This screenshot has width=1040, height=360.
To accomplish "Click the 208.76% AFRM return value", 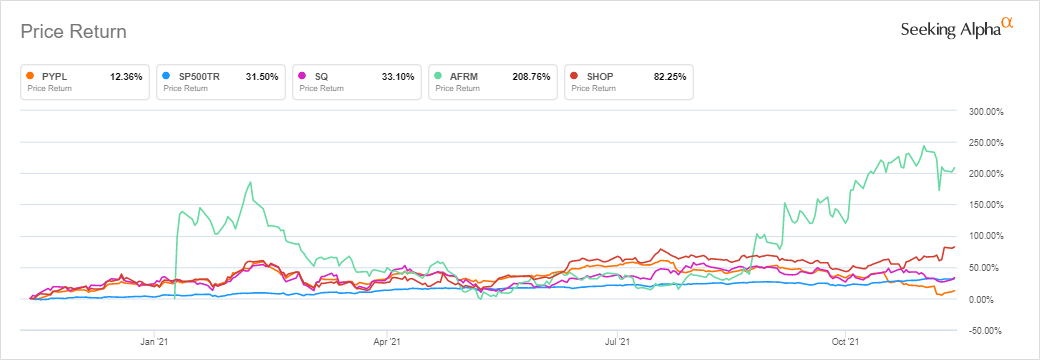I will [531, 77].
